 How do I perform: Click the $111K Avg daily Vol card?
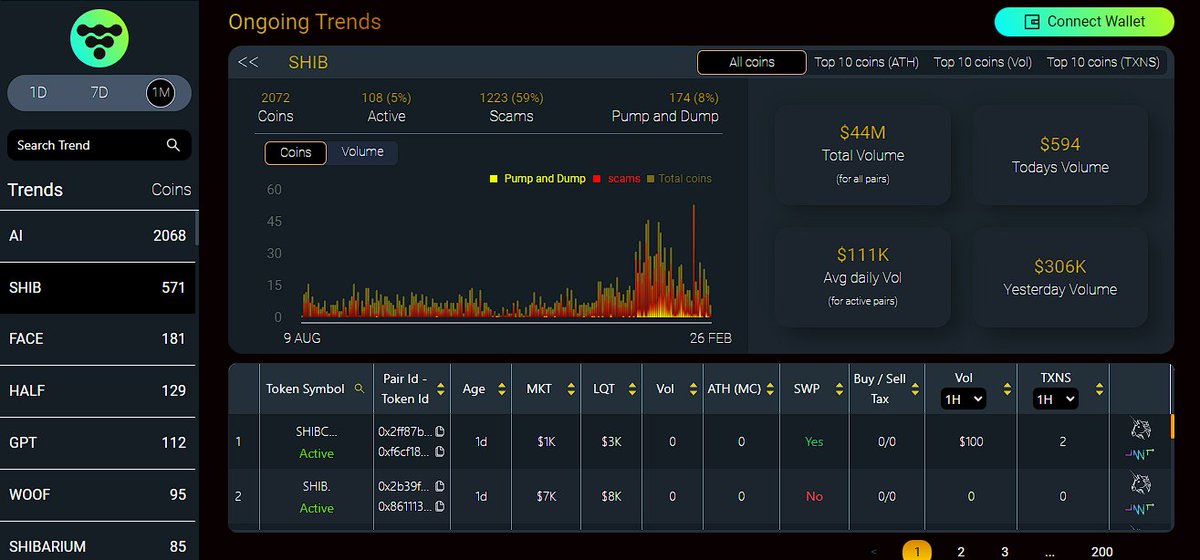[863, 277]
